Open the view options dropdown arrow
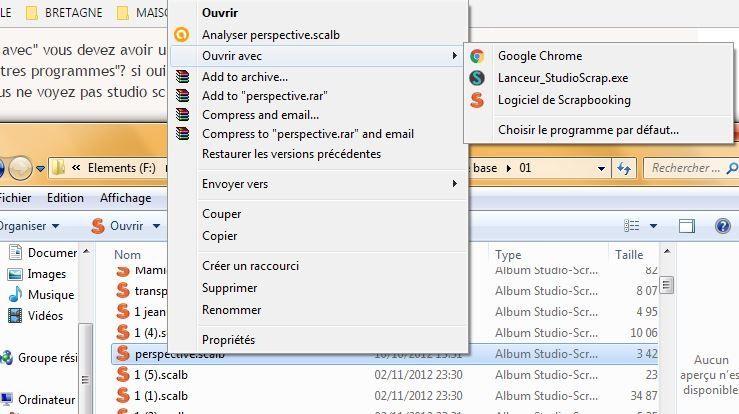This screenshot has width=739, height=414. point(653,226)
